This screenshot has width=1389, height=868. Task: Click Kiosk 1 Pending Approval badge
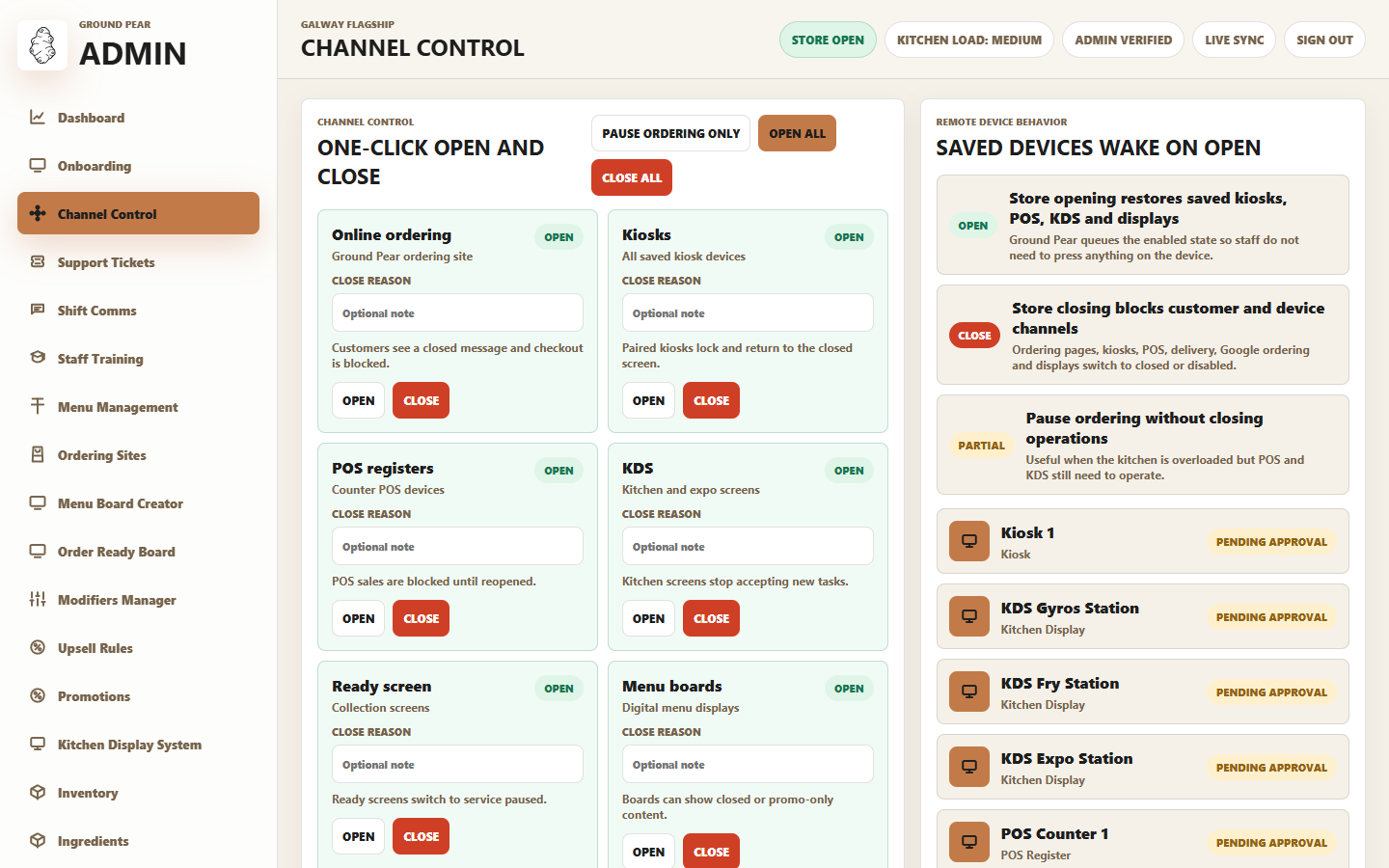point(1271,541)
